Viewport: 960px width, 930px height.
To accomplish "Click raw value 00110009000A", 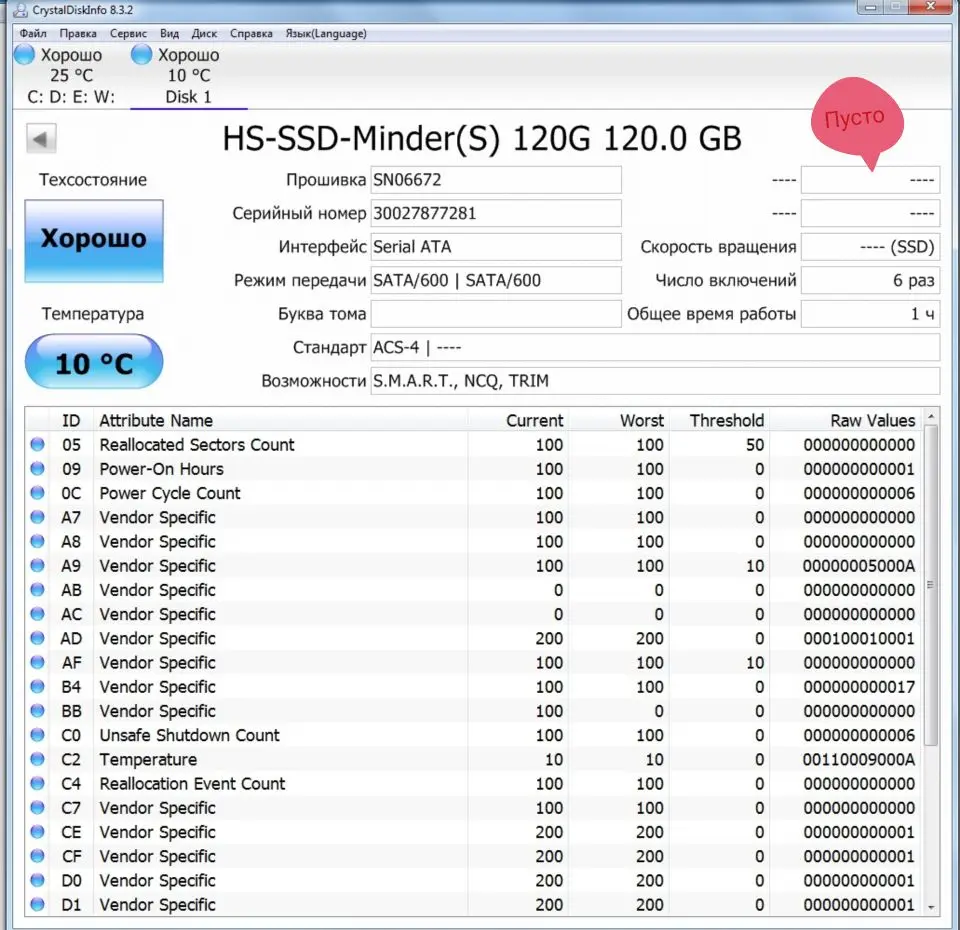I will click(858, 760).
